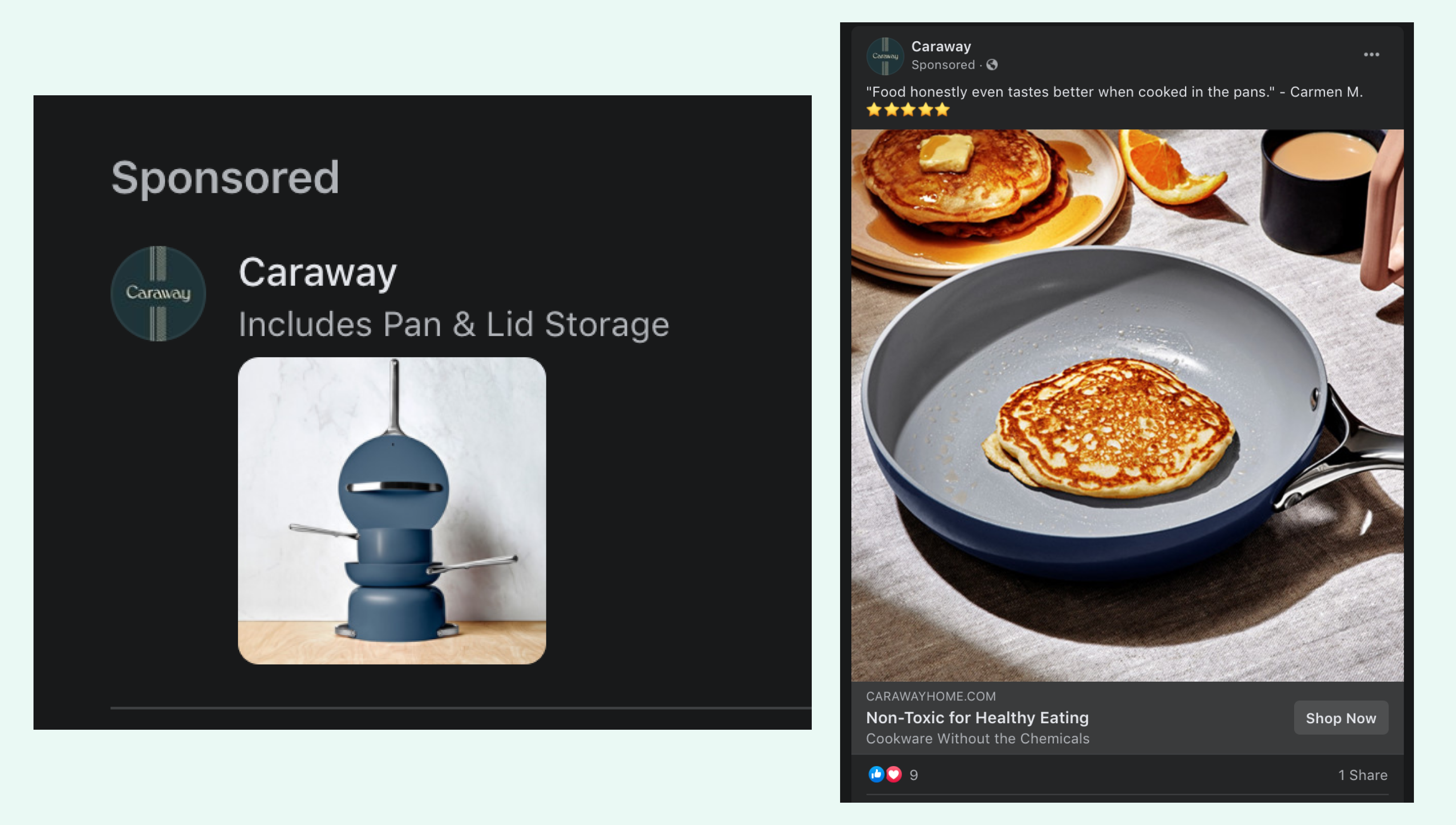Click the Sponsored label under Caraway name
The width and height of the screenshot is (1456, 825).
tap(943, 65)
